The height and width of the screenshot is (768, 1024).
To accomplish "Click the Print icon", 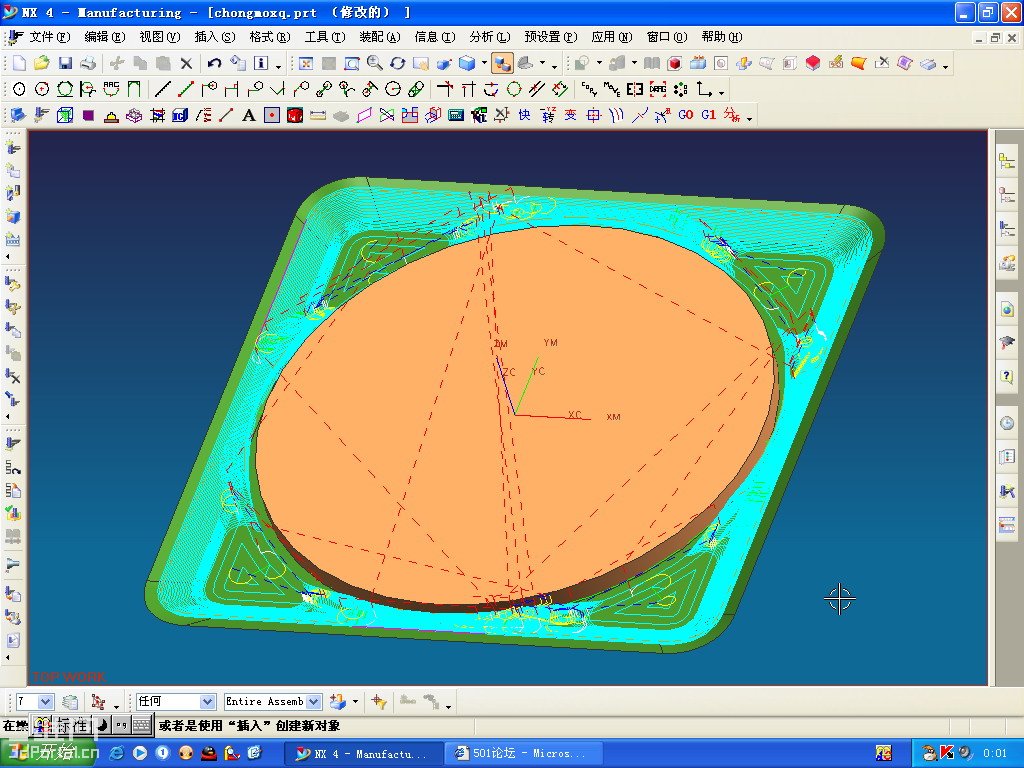I will [x=88, y=63].
